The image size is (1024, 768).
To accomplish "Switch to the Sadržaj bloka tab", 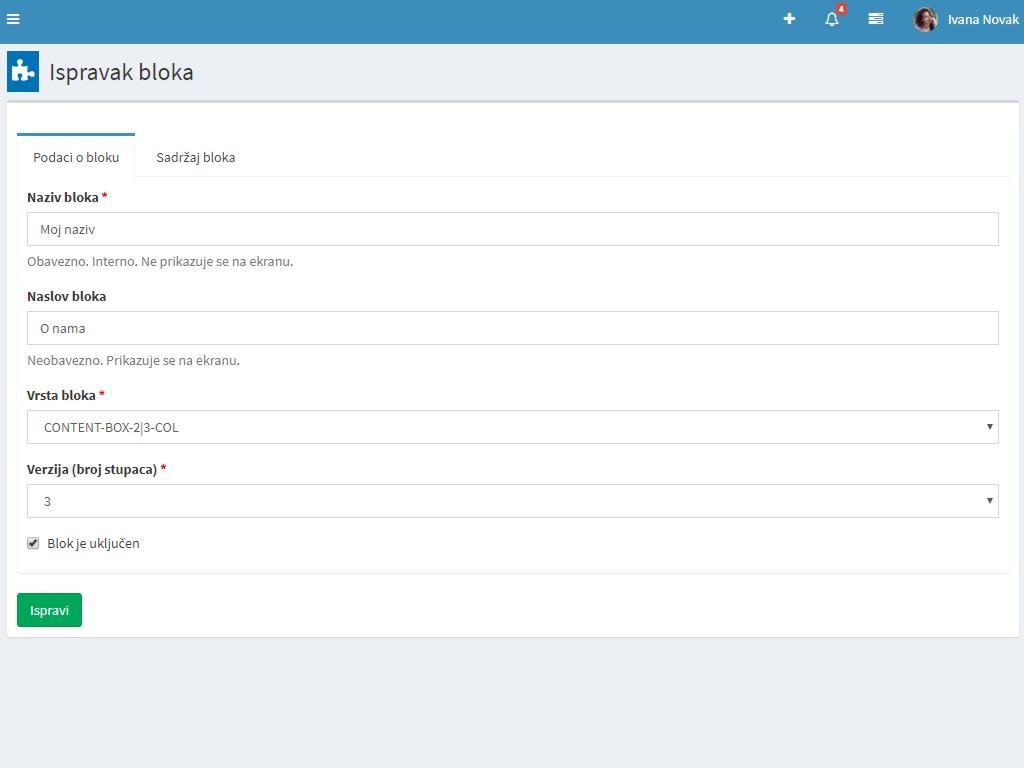I will pos(196,157).
